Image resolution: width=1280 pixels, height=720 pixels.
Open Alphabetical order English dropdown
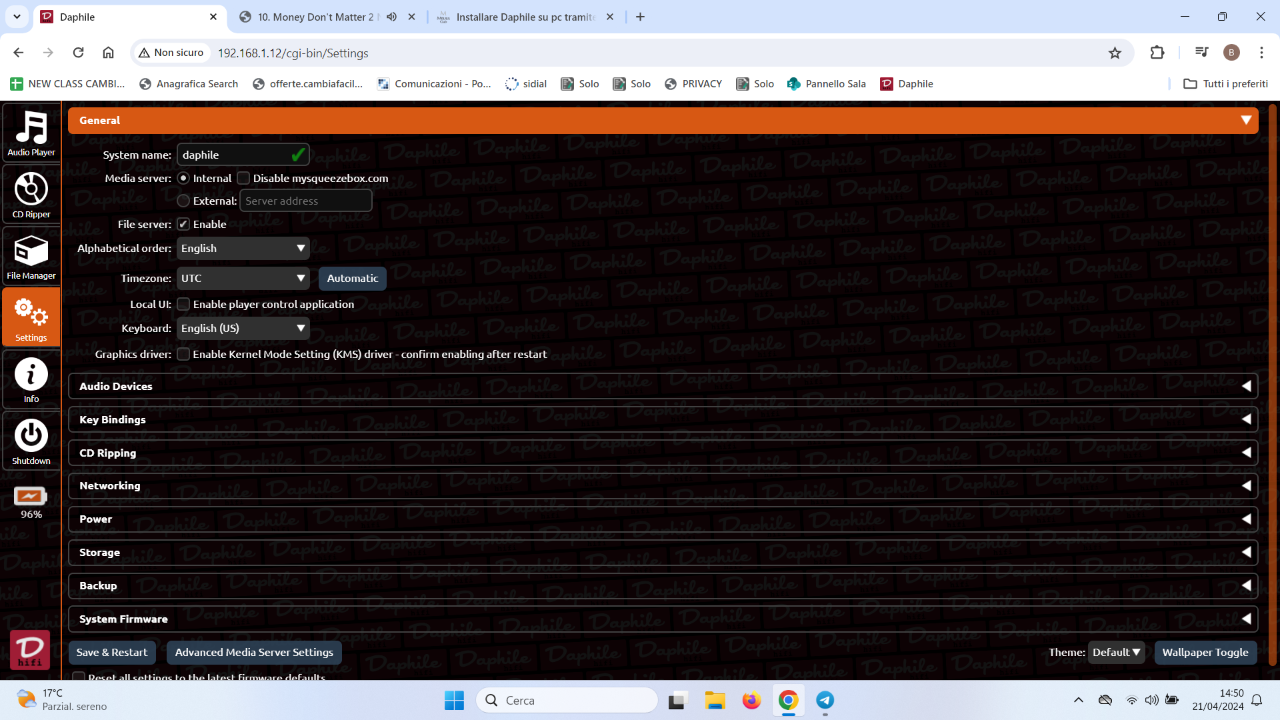[x=243, y=248]
